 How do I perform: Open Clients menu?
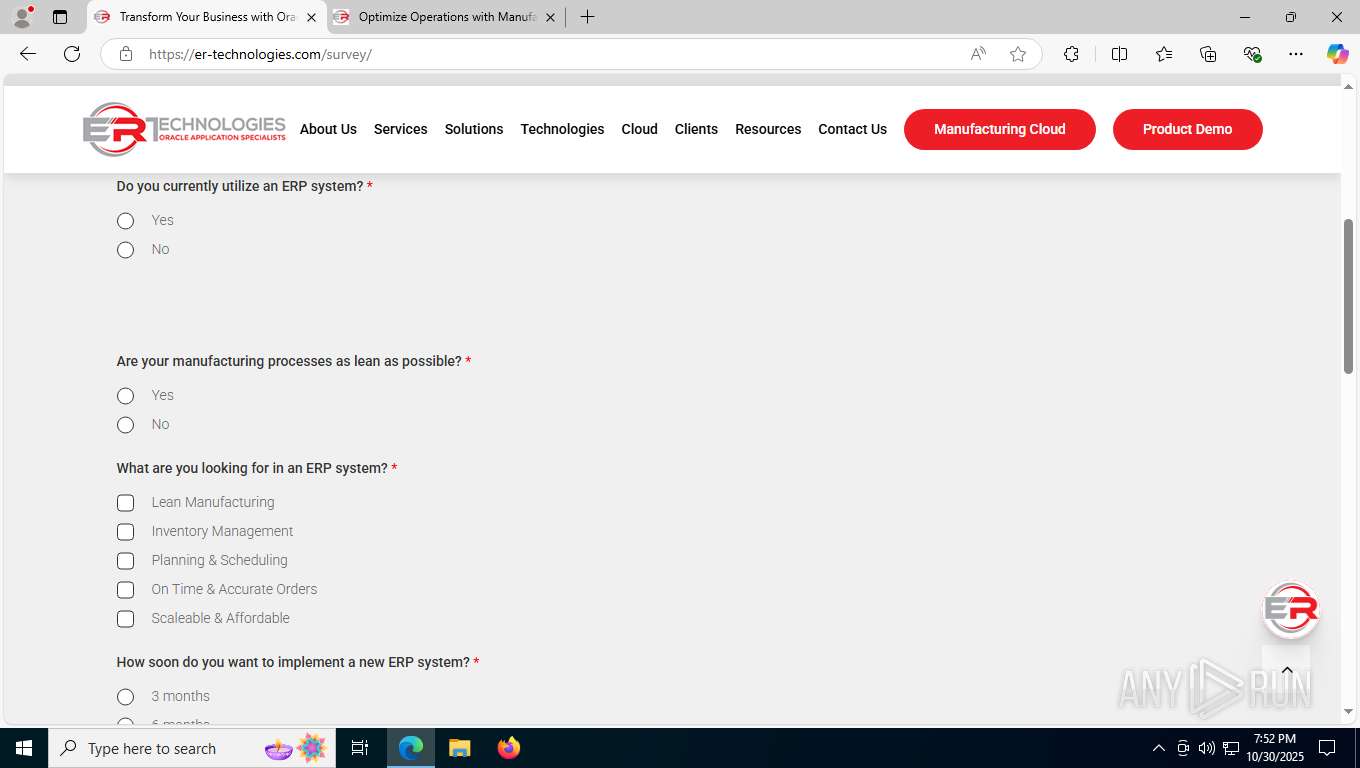point(696,129)
